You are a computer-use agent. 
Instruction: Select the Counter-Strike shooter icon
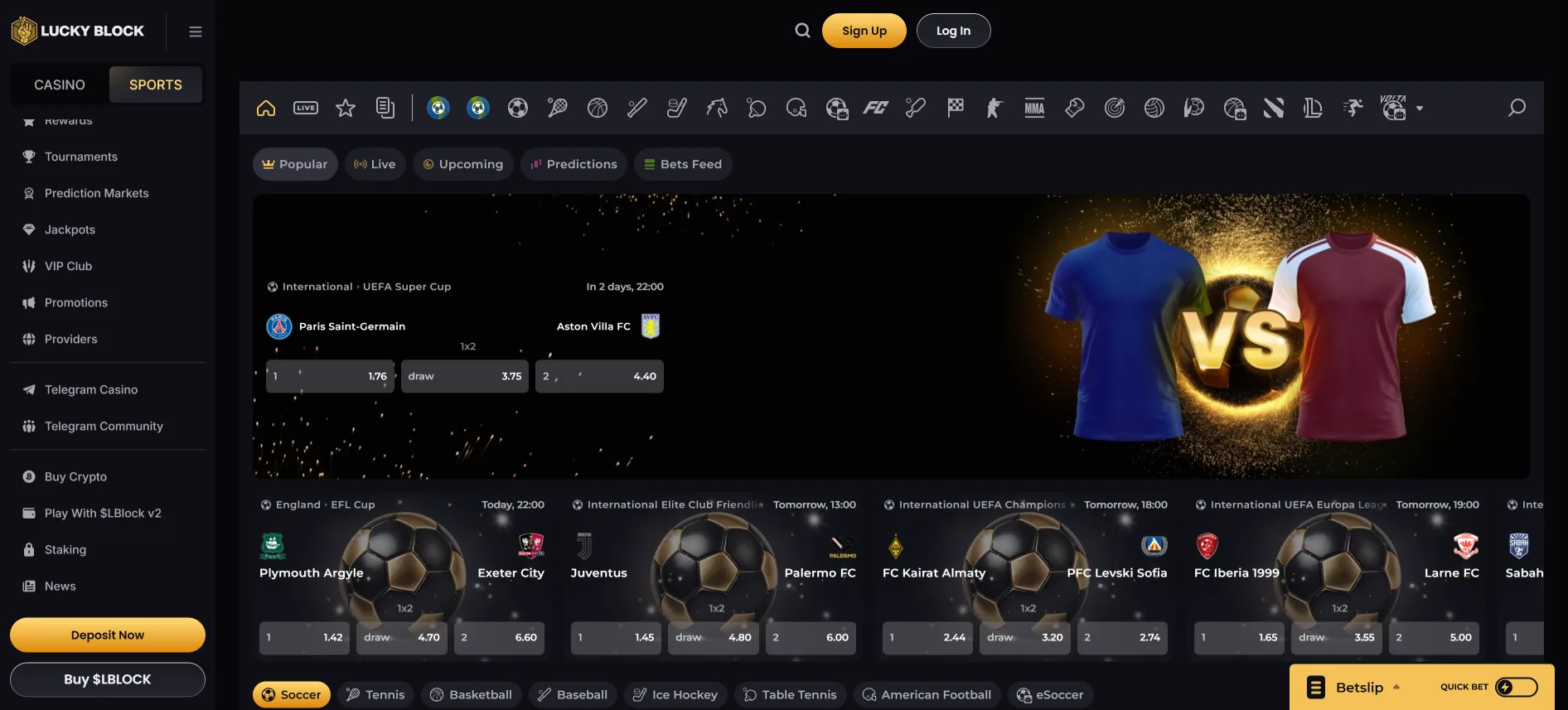[x=995, y=108]
